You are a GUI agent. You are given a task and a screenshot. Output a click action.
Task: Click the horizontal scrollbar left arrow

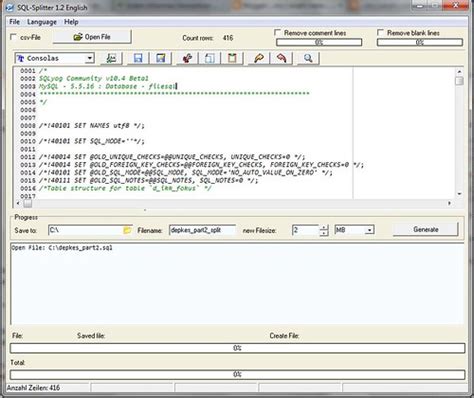tap(18, 203)
